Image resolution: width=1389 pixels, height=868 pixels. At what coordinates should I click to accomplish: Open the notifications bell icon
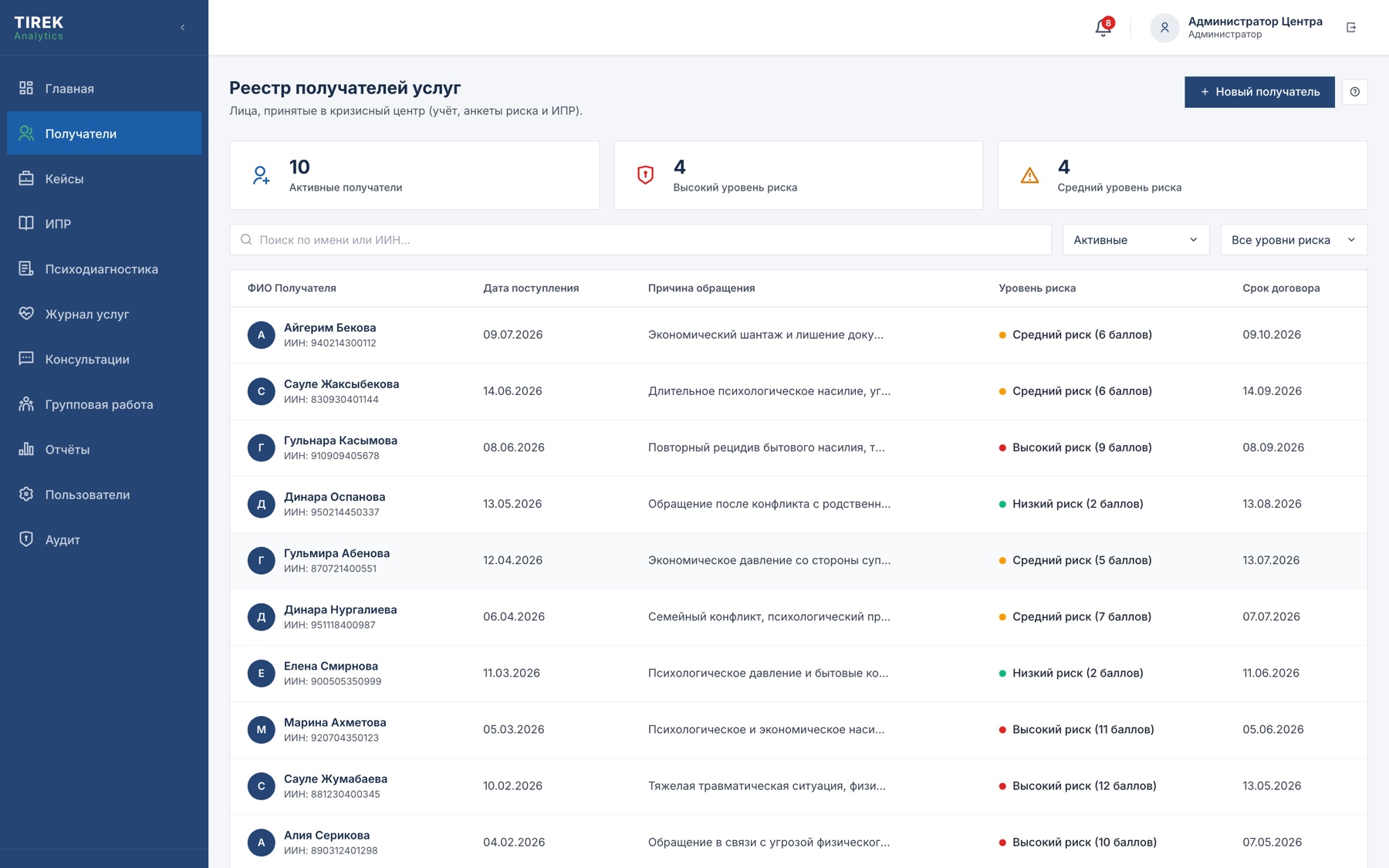click(x=1103, y=28)
